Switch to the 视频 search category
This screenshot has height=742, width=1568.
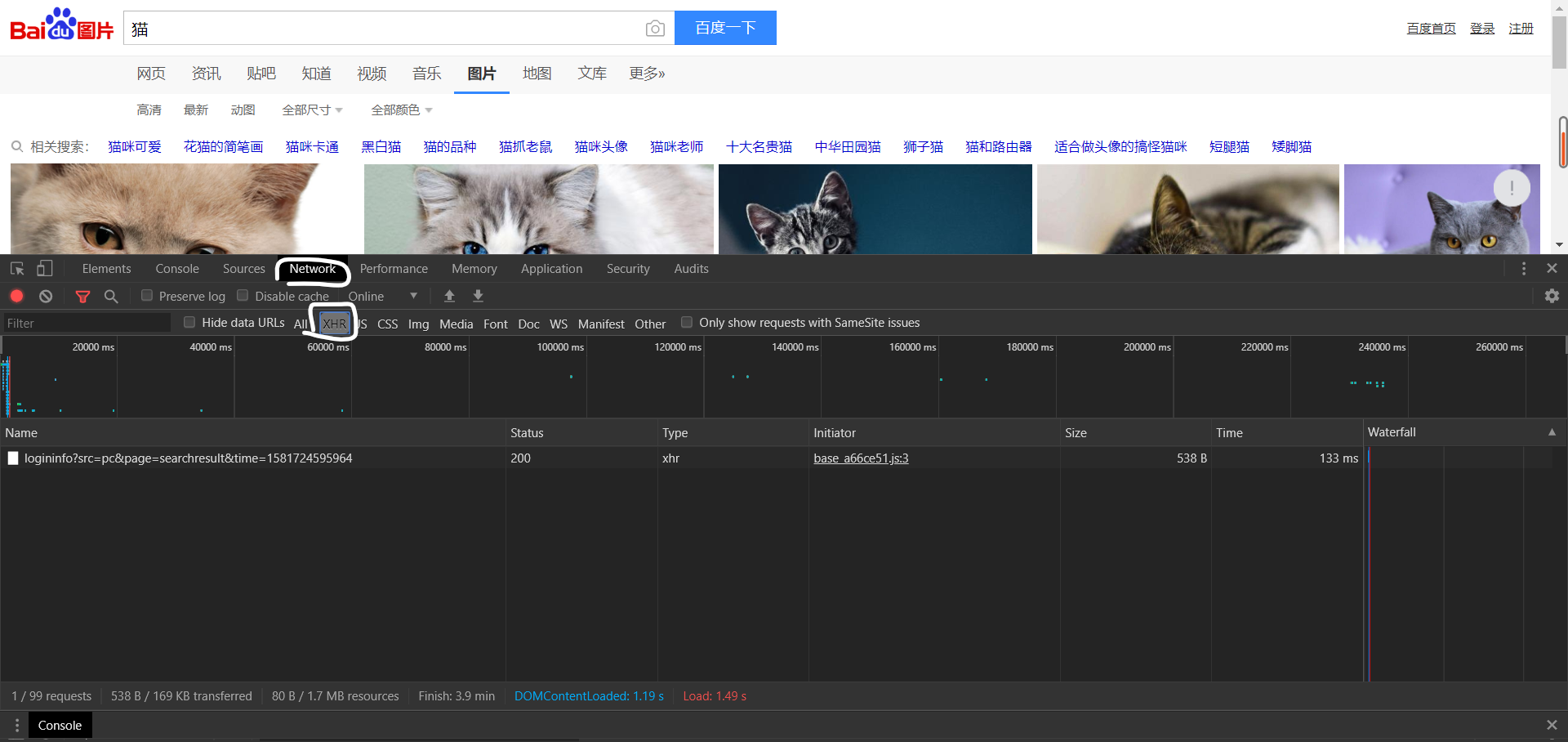(372, 74)
